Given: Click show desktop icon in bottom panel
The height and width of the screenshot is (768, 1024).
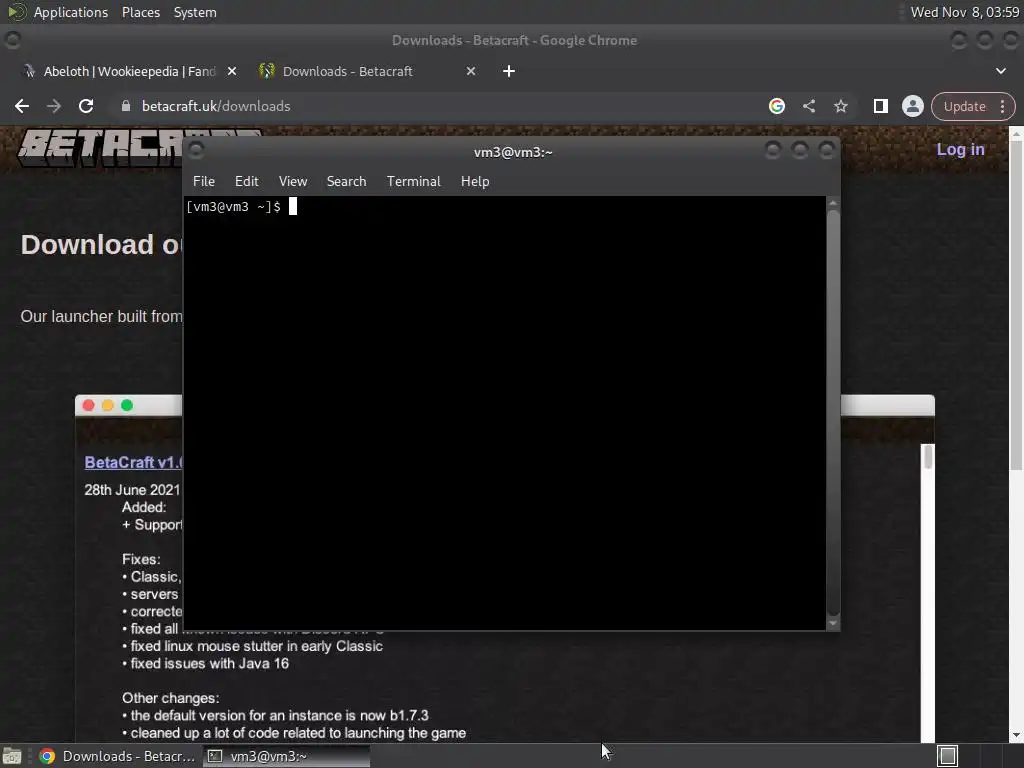Looking at the screenshot, I should (12, 756).
